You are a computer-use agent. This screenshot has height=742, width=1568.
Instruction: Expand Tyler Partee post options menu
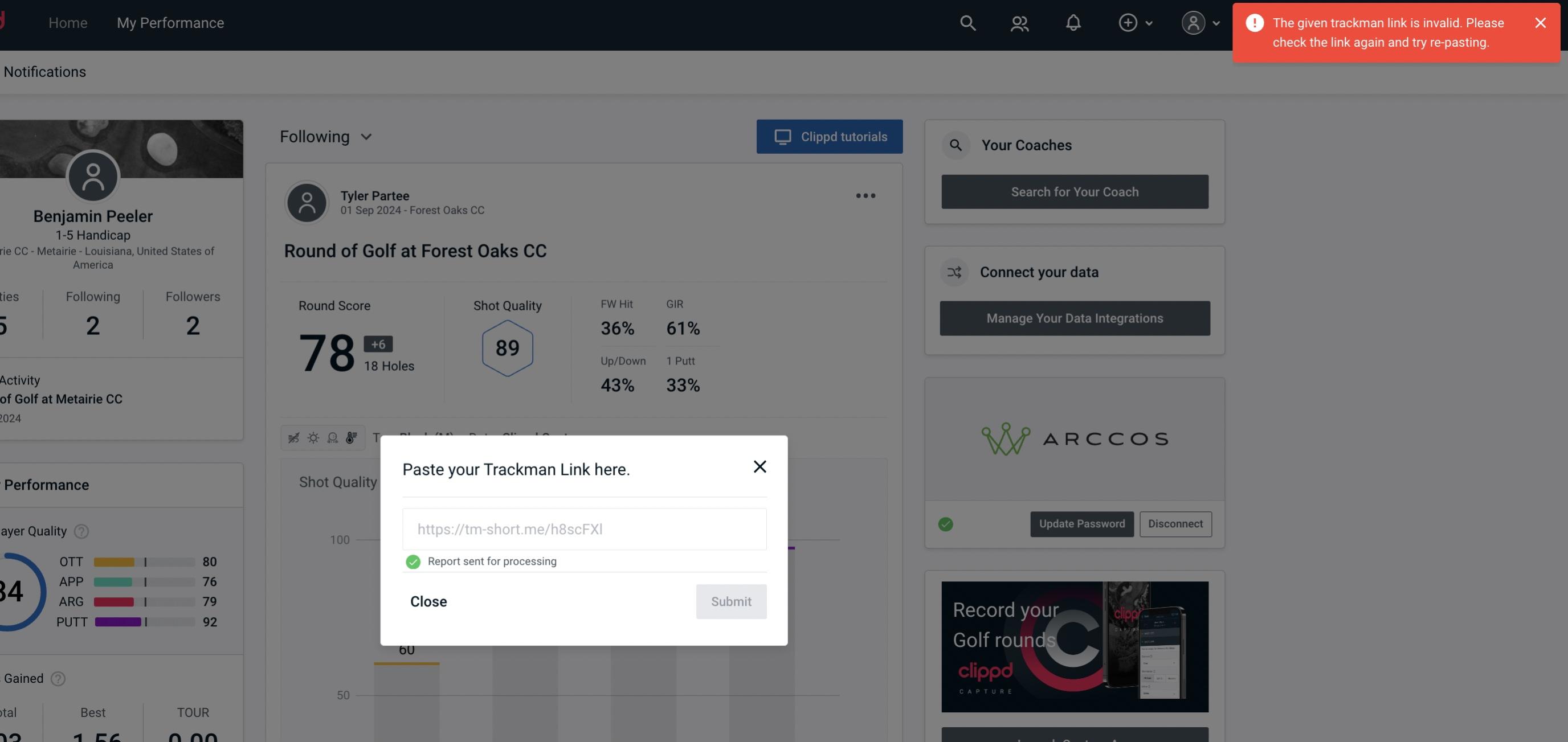pyautogui.click(x=865, y=195)
